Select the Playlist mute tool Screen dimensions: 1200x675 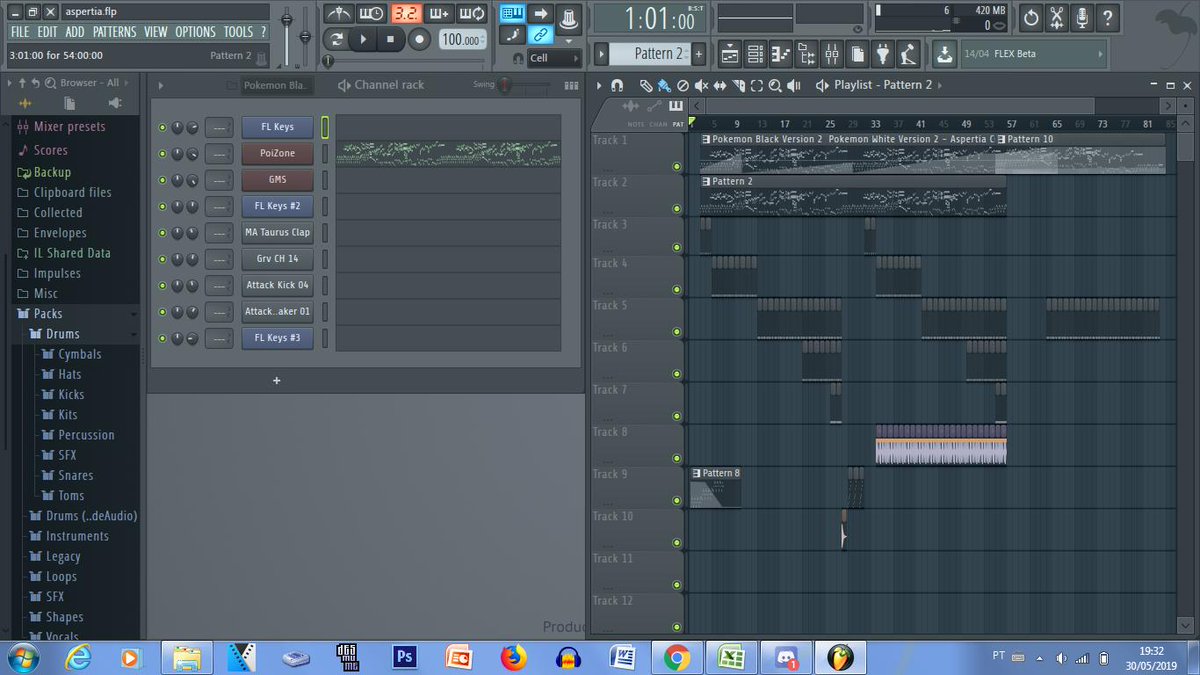(701, 85)
